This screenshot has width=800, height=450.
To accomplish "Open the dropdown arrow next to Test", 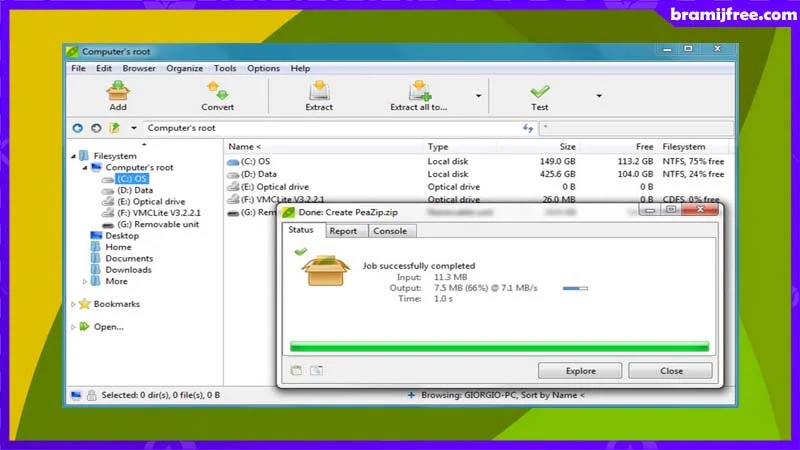I will (x=599, y=96).
